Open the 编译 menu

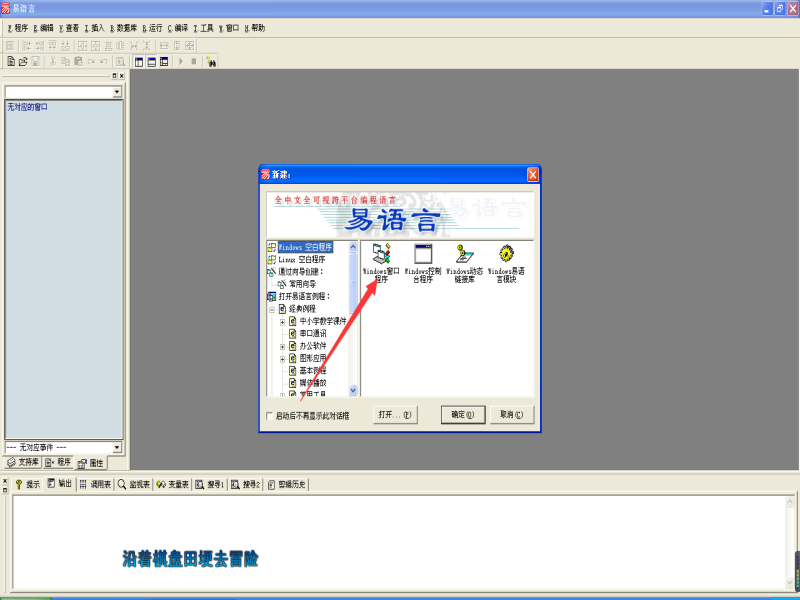[x=178, y=28]
